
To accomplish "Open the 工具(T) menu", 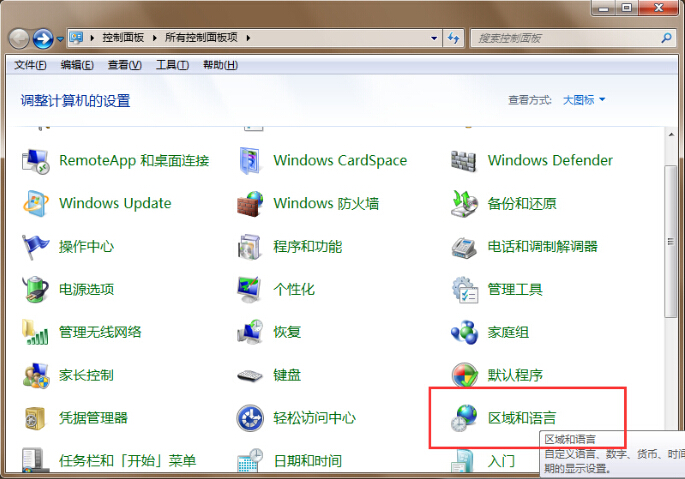I will [x=172, y=65].
